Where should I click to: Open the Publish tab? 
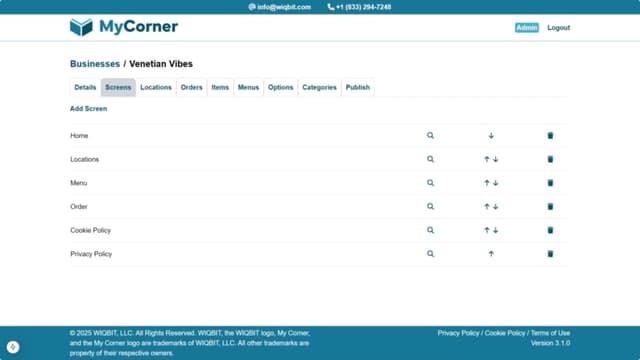(x=358, y=87)
